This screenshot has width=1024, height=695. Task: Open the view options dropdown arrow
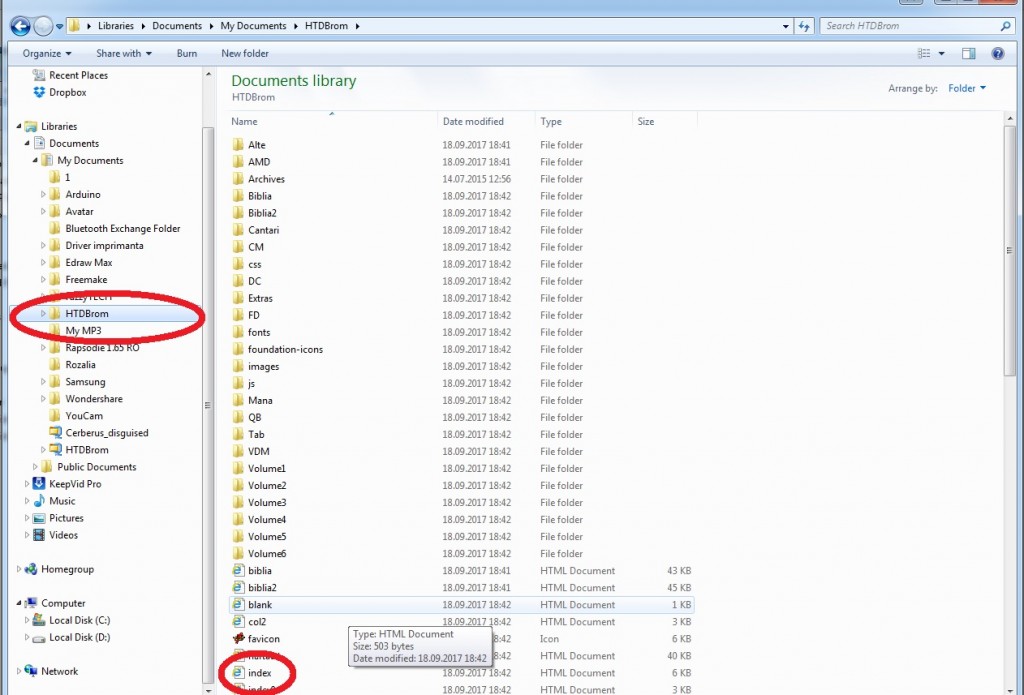[x=941, y=54]
